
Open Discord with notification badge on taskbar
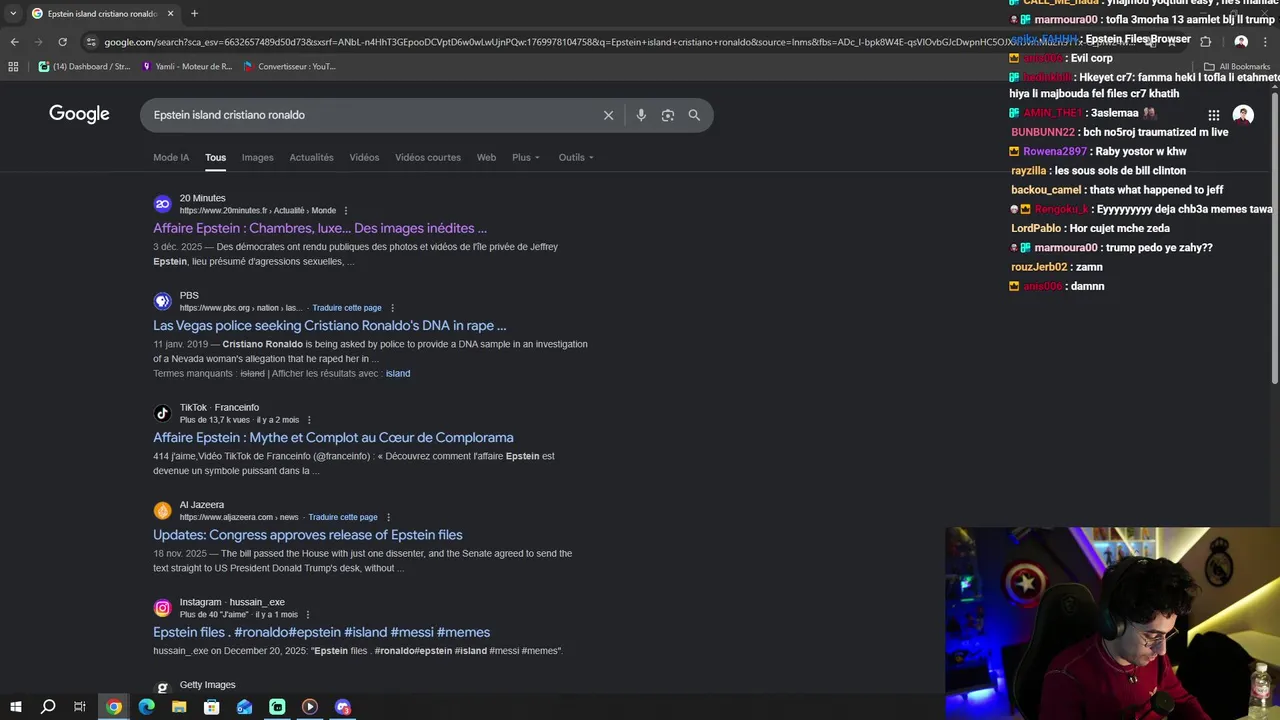coord(343,707)
